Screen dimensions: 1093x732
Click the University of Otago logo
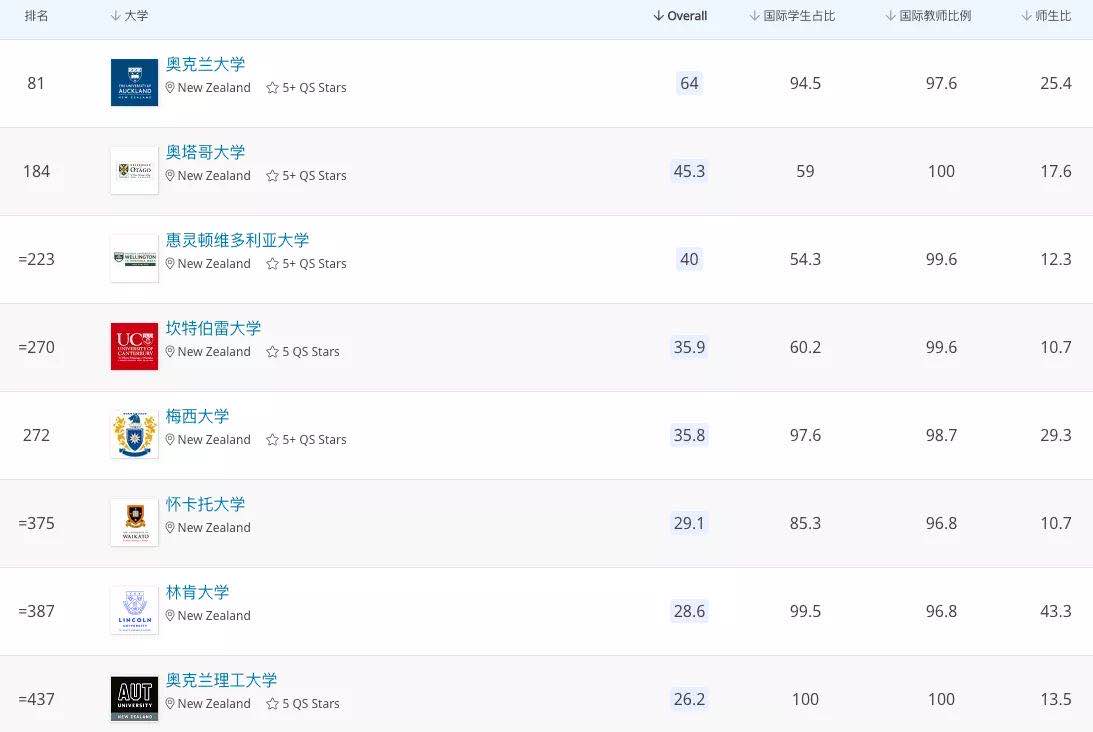coord(135,170)
